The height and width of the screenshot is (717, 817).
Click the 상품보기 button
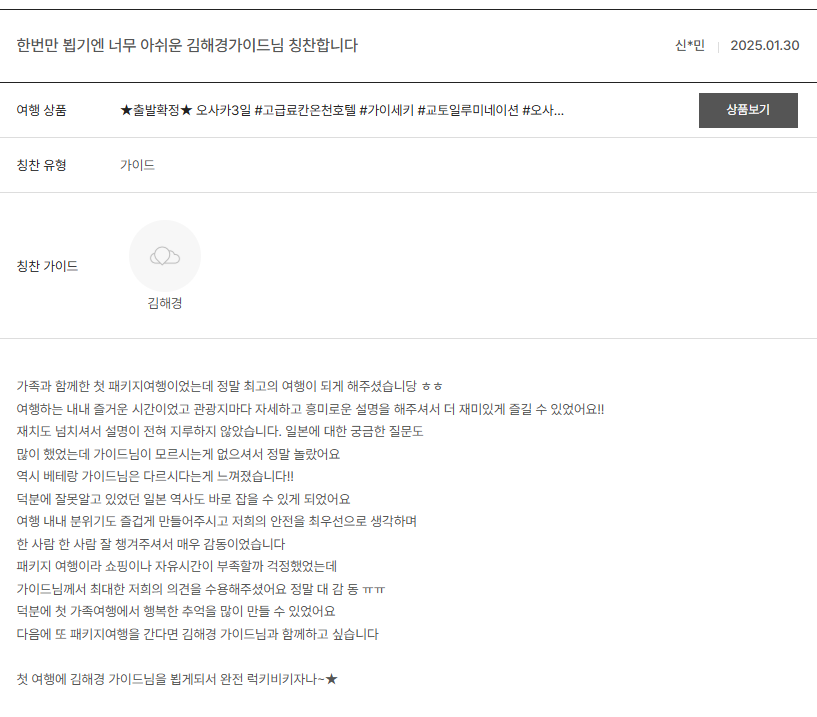[748, 110]
